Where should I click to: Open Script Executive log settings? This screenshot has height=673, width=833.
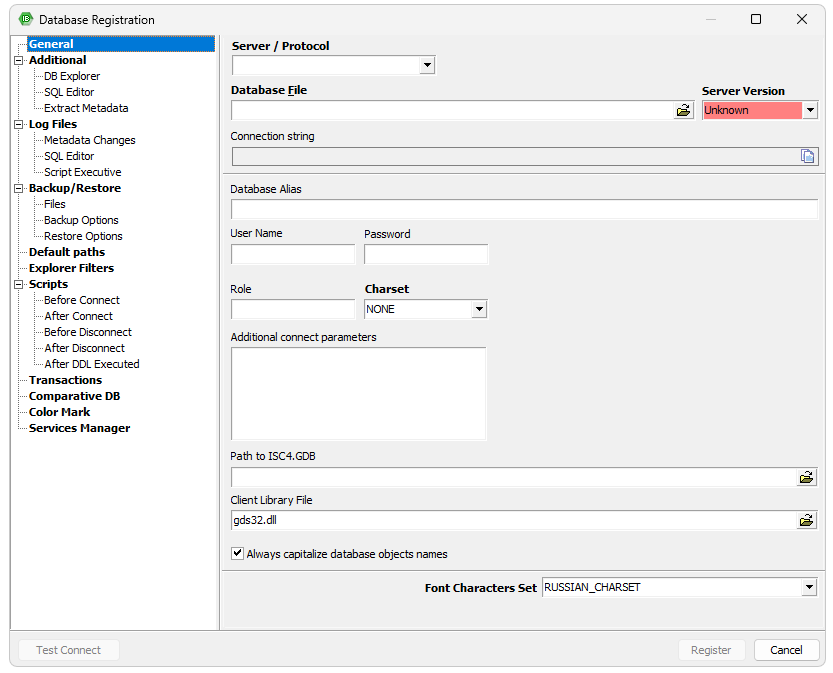point(82,172)
